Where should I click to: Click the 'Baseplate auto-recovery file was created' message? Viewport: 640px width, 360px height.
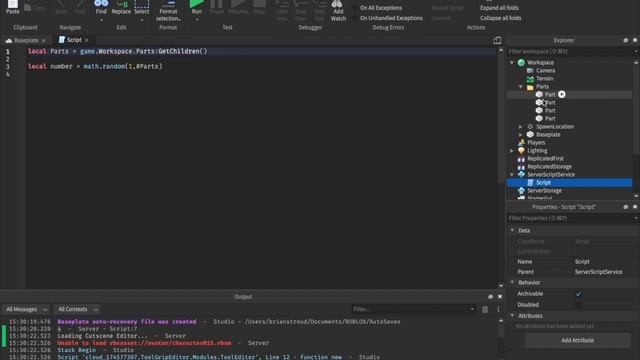[127, 322]
